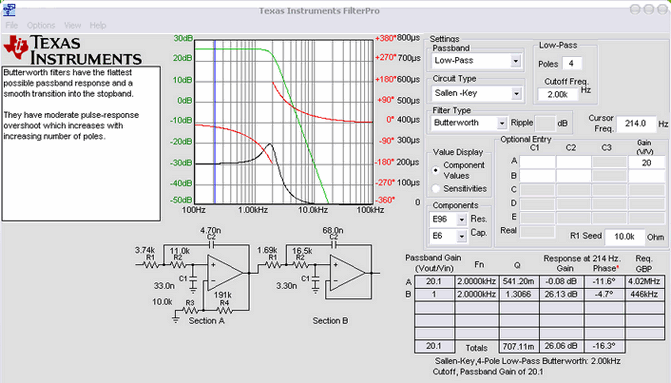Click Totals gain cell 26.06 dB
Image resolution: width=671 pixels, height=383 pixels.
[561, 346]
